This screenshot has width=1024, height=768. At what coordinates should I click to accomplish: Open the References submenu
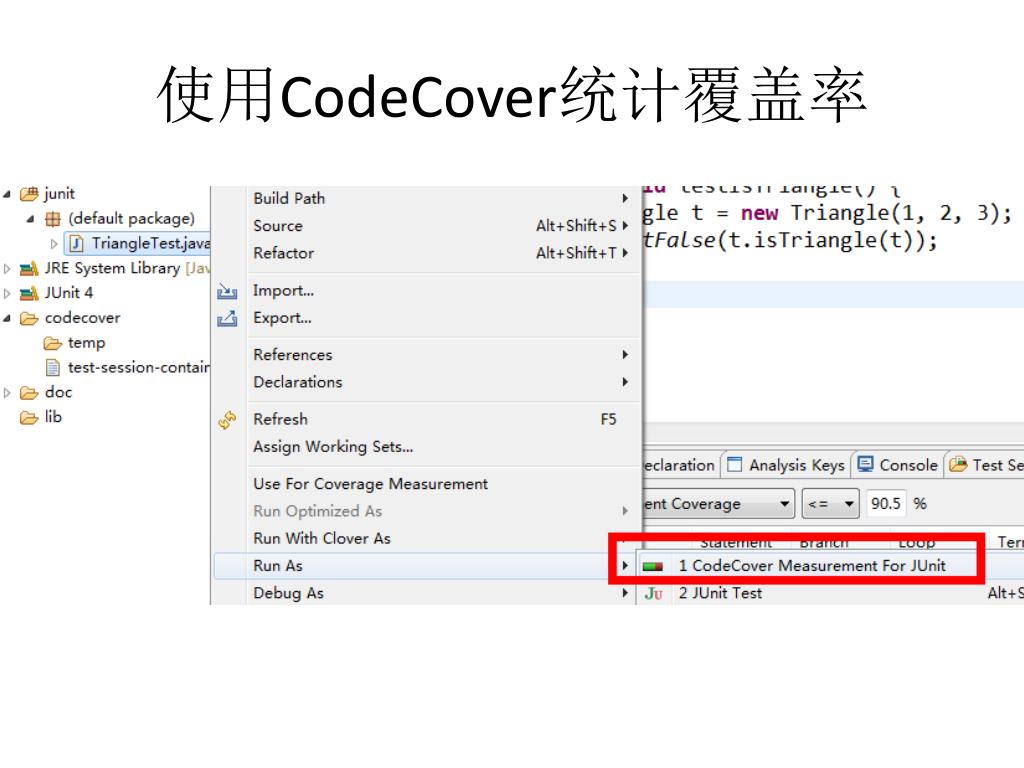pos(428,355)
